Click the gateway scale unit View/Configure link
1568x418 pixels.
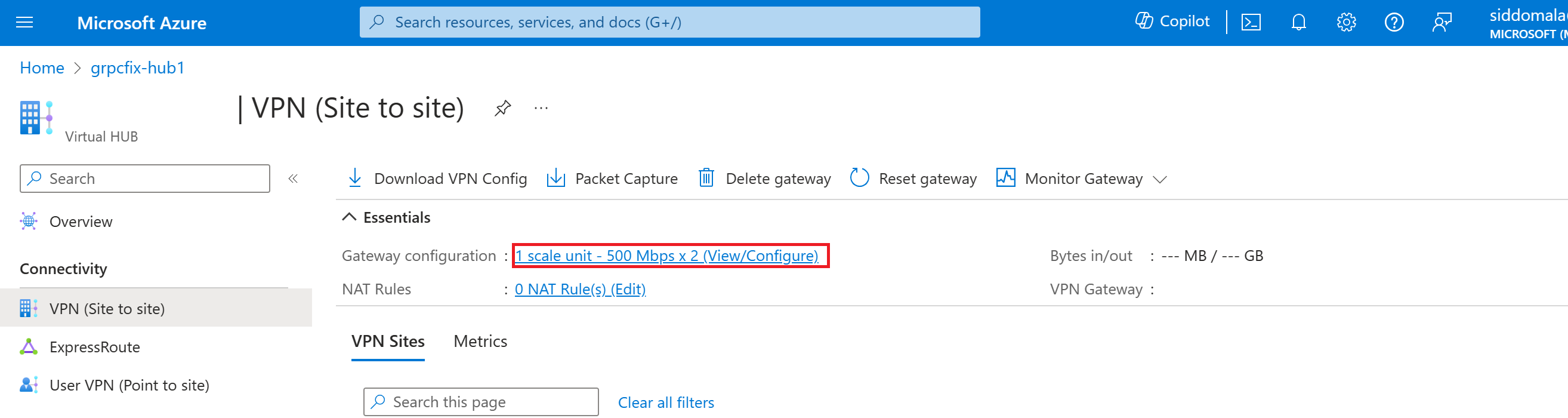tap(666, 256)
